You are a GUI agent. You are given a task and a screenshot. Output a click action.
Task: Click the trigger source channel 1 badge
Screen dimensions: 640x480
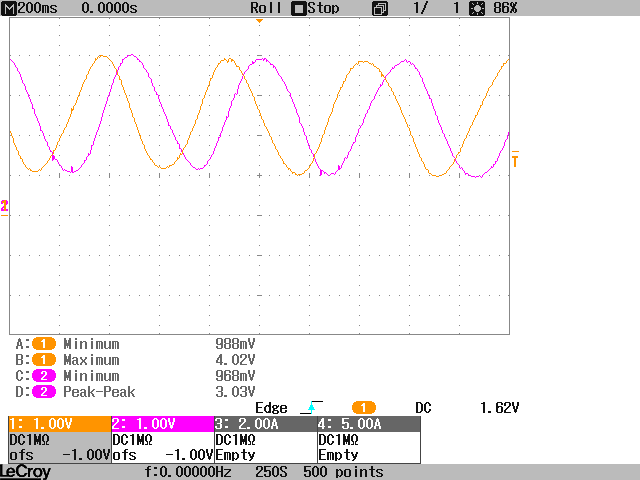coord(364,408)
